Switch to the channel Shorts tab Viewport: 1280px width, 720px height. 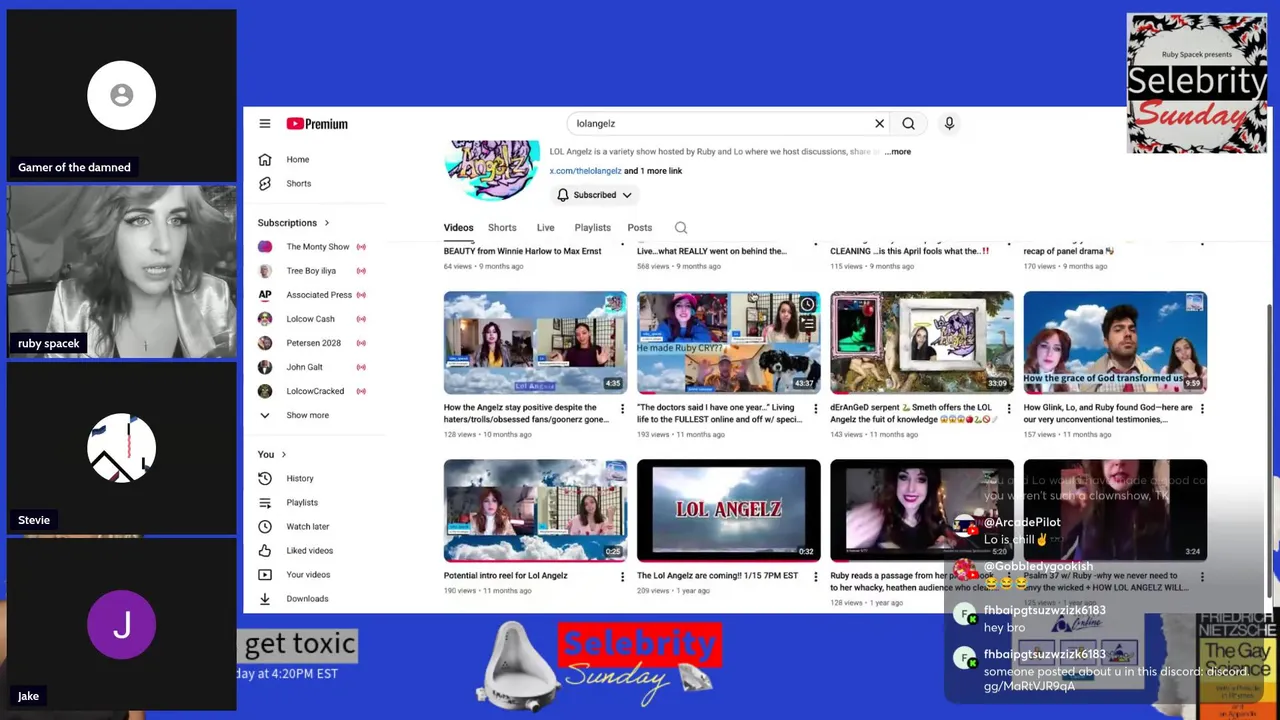502,228
